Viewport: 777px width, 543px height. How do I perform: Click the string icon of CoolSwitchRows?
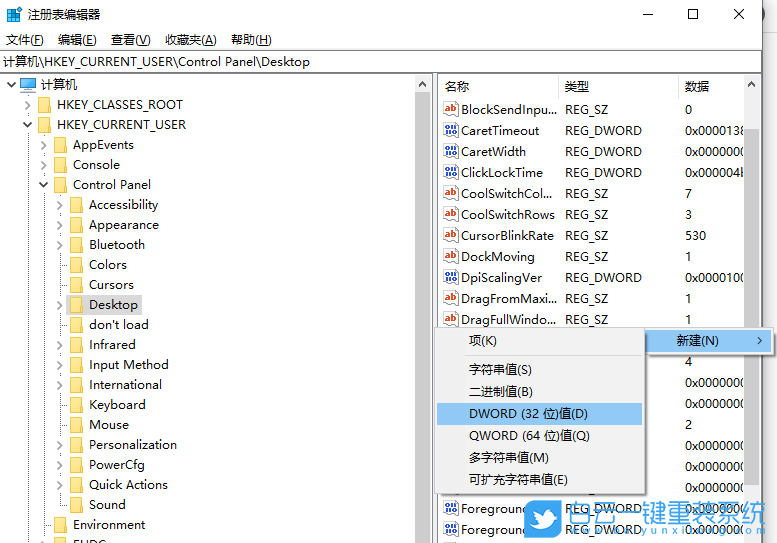coord(450,214)
